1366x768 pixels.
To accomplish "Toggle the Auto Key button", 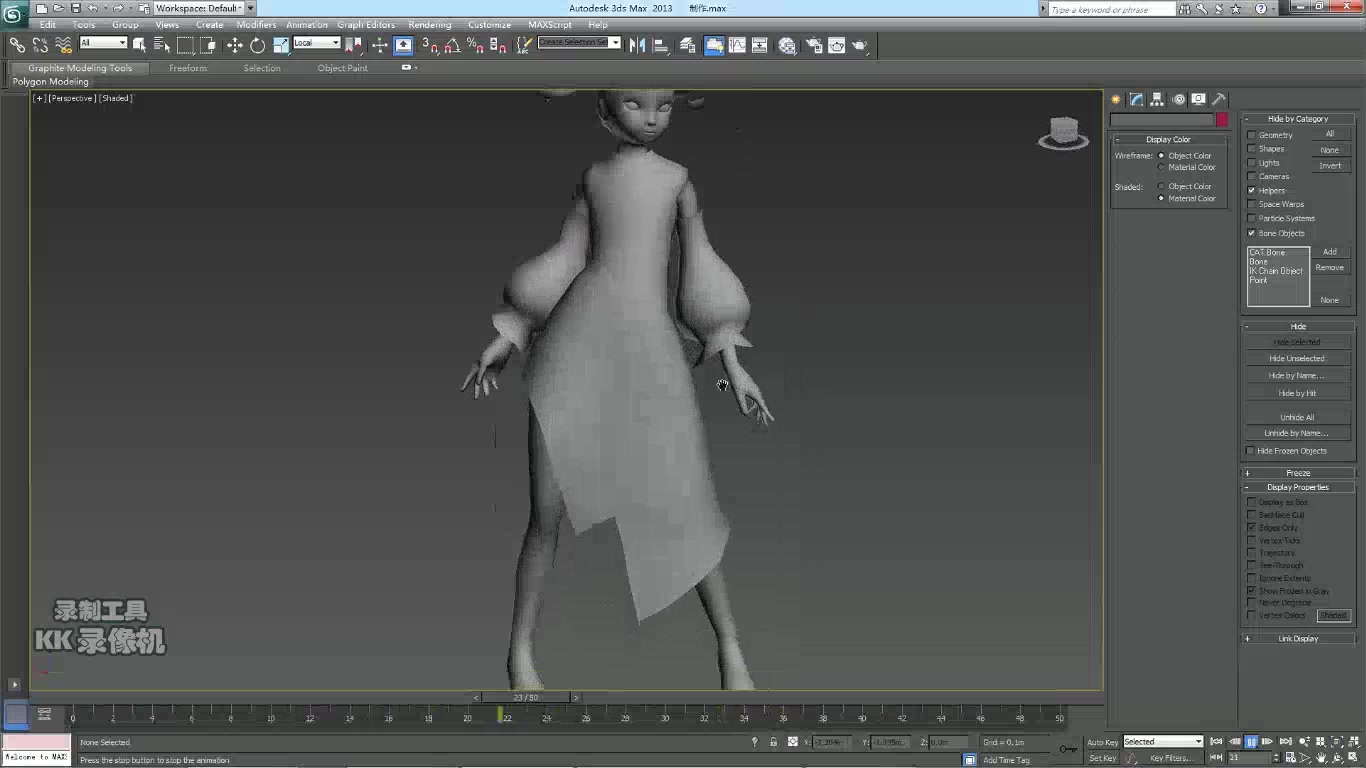I will point(1102,742).
